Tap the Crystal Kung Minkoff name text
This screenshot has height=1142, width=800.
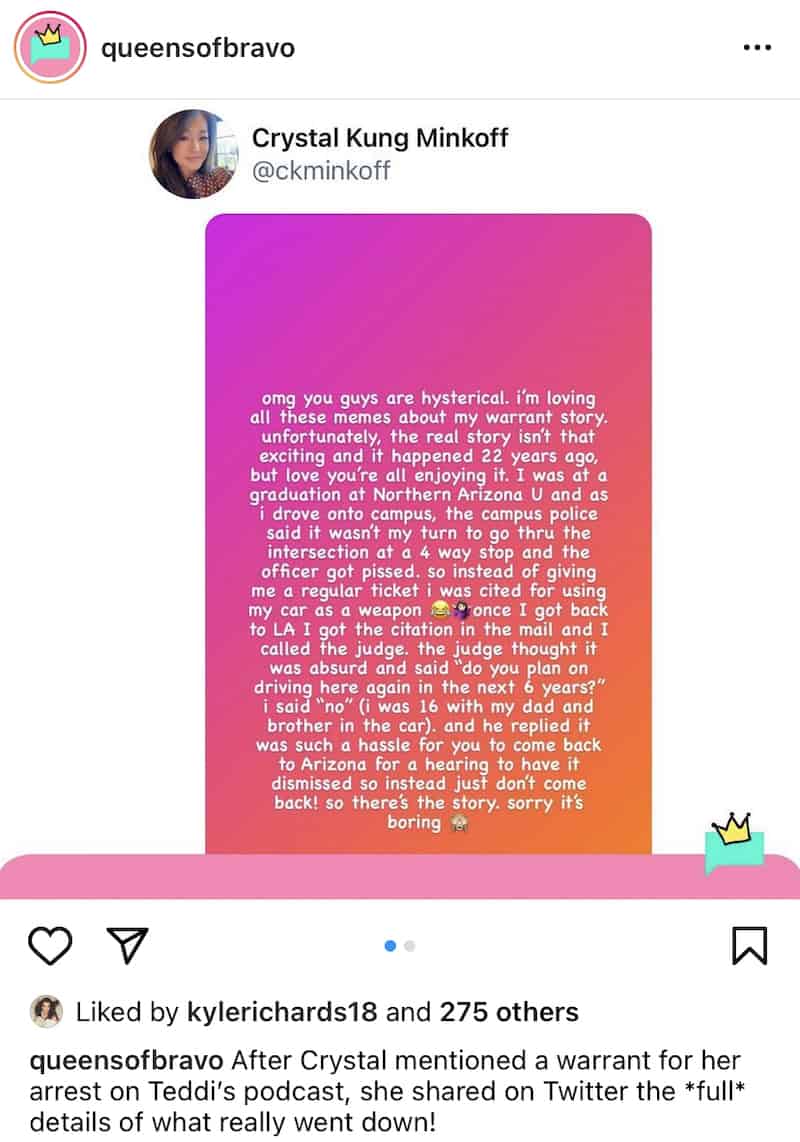[380, 138]
